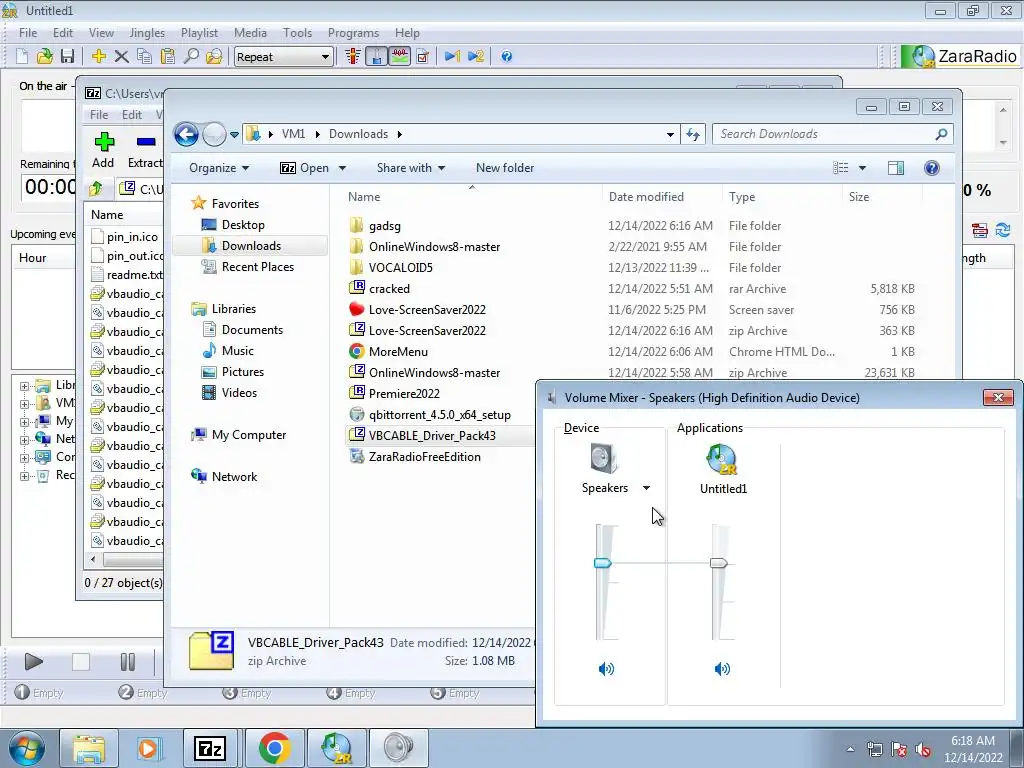Click the checklist events icon in ZaraRadio toolbar
Screen dimensions: 1024x768
tap(423, 57)
